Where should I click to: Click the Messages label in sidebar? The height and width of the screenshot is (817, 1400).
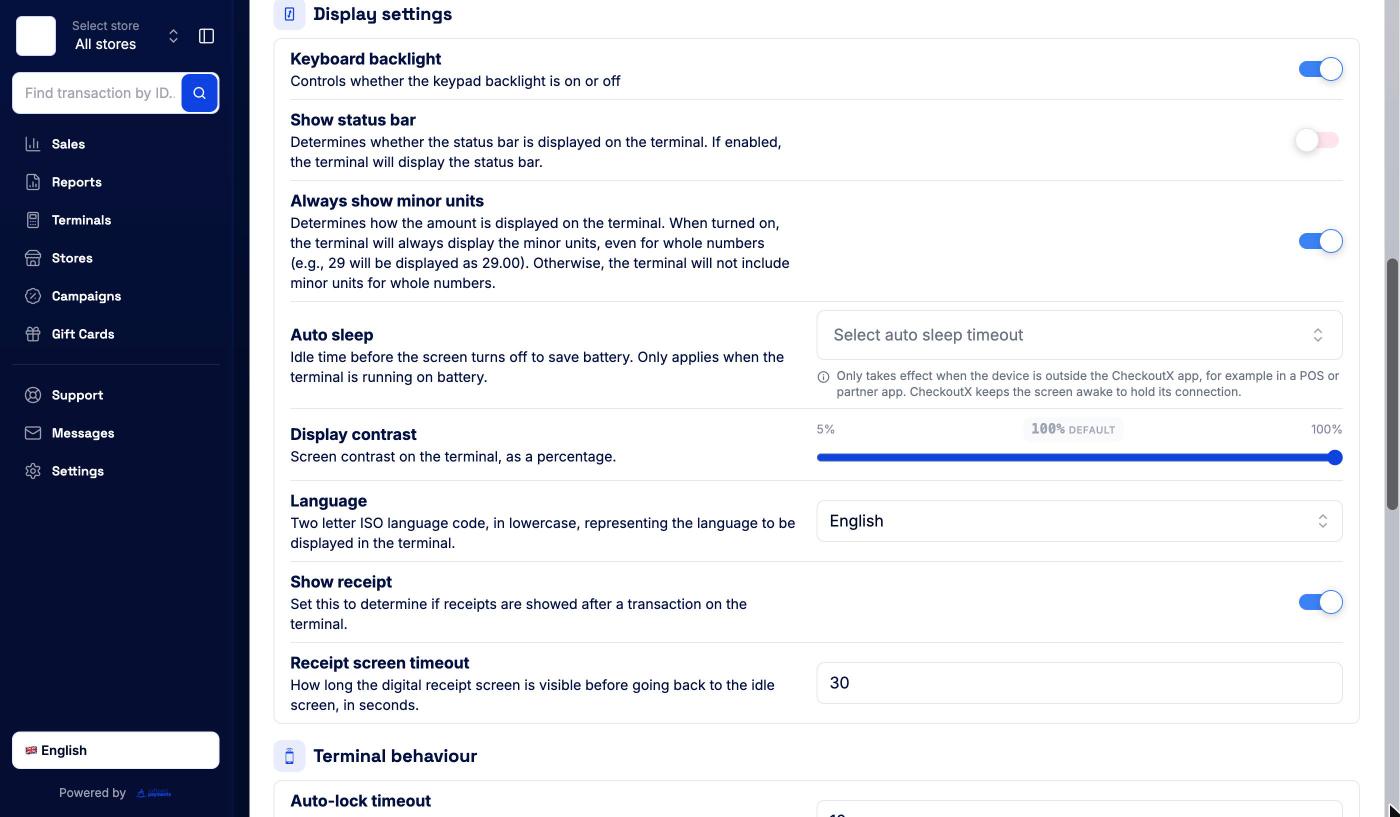click(83, 433)
